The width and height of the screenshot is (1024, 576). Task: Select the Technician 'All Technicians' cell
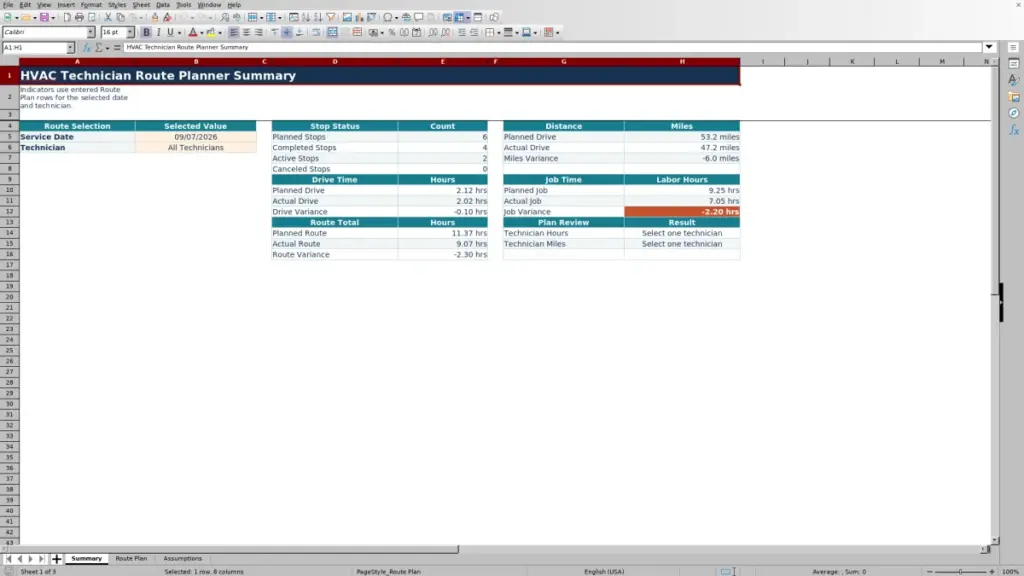pyautogui.click(x=195, y=148)
